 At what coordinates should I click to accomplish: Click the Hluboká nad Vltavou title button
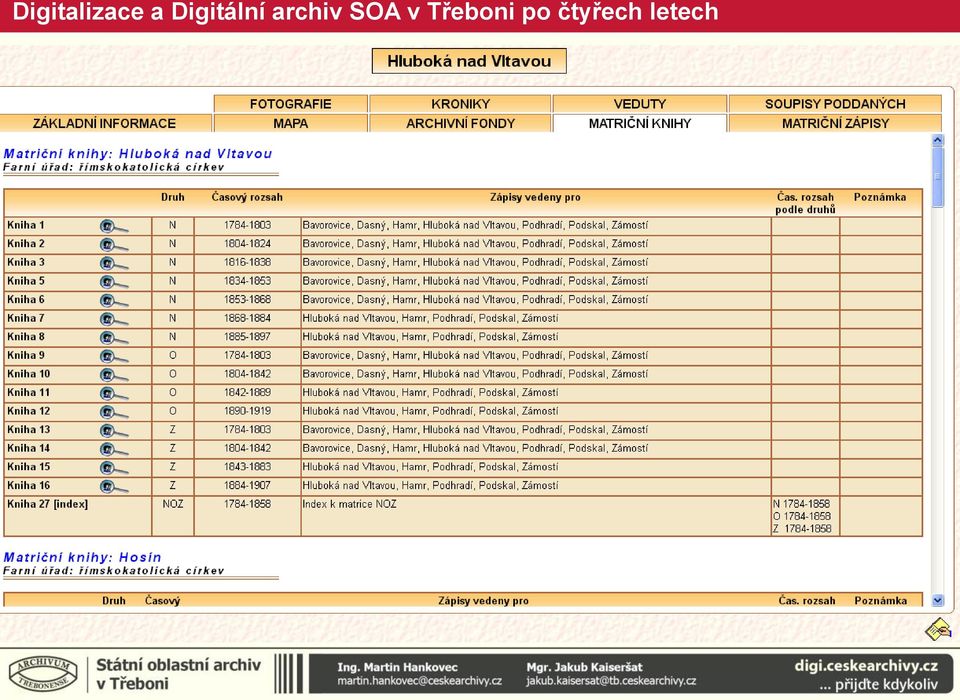click(469, 61)
